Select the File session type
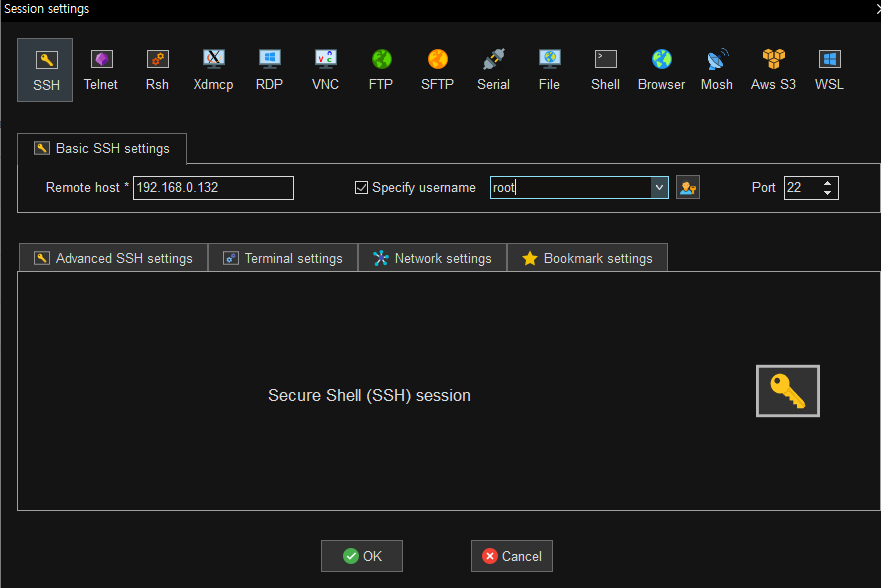Screen dimensions: 881x588 tap(549, 70)
